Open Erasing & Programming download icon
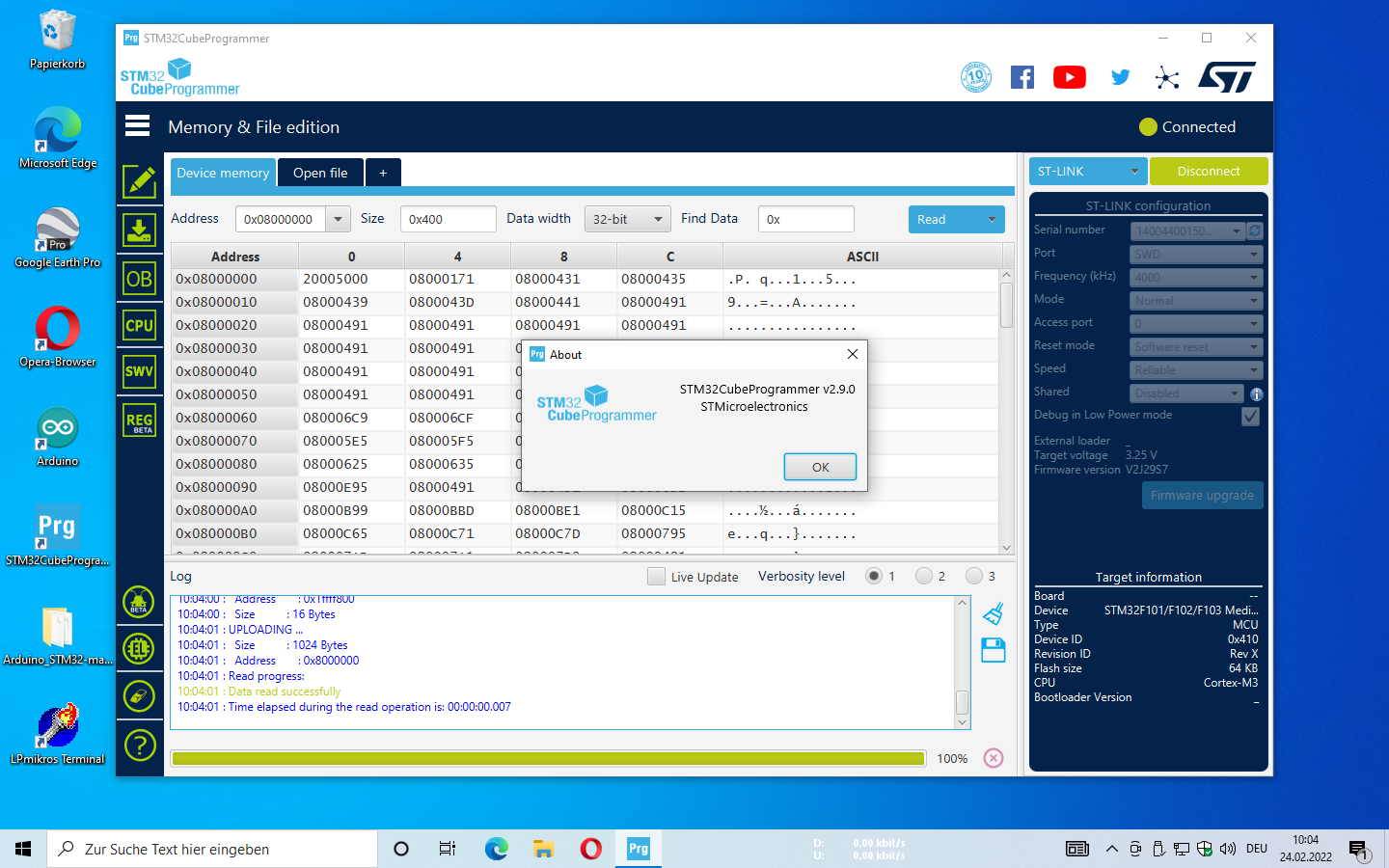This screenshot has width=1389, height=868. [140, 231]
